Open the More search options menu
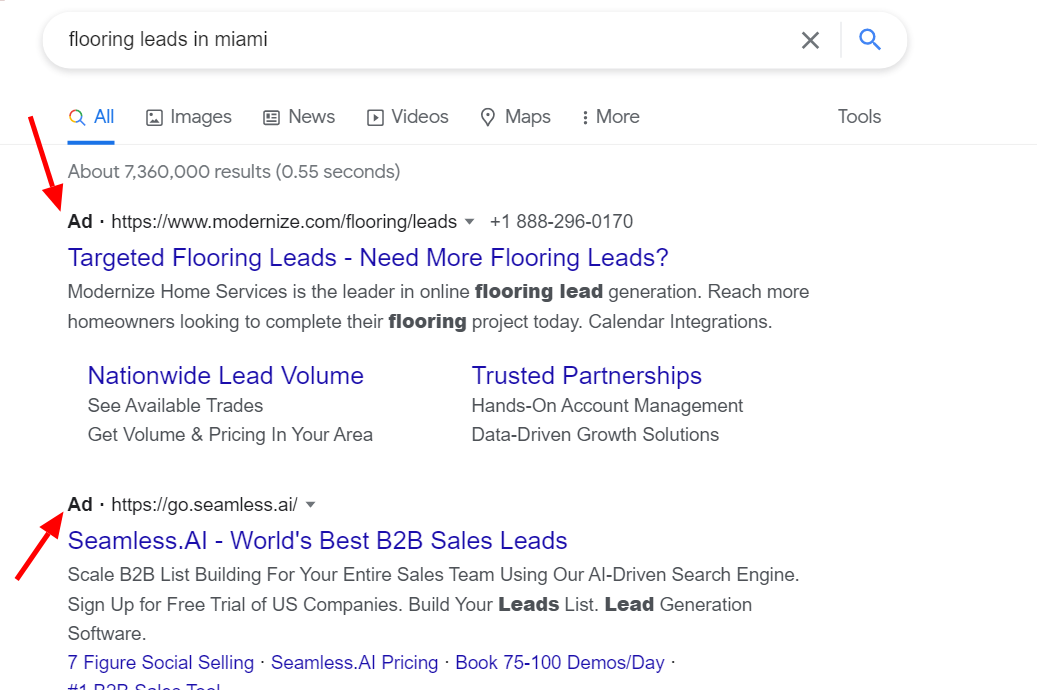 tap(610, 117)
